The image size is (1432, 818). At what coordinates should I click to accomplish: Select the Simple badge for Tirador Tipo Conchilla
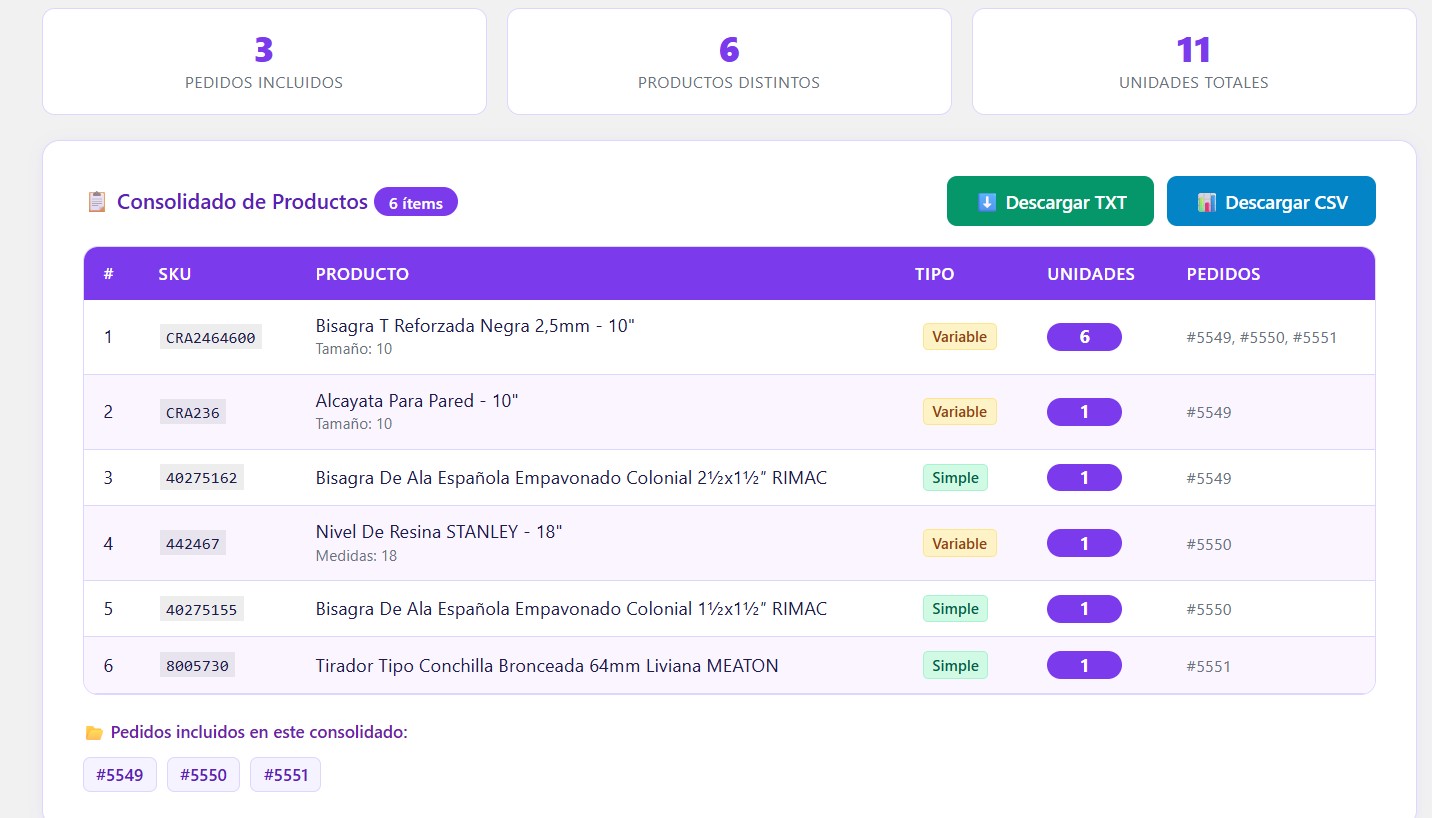point(955,665)
